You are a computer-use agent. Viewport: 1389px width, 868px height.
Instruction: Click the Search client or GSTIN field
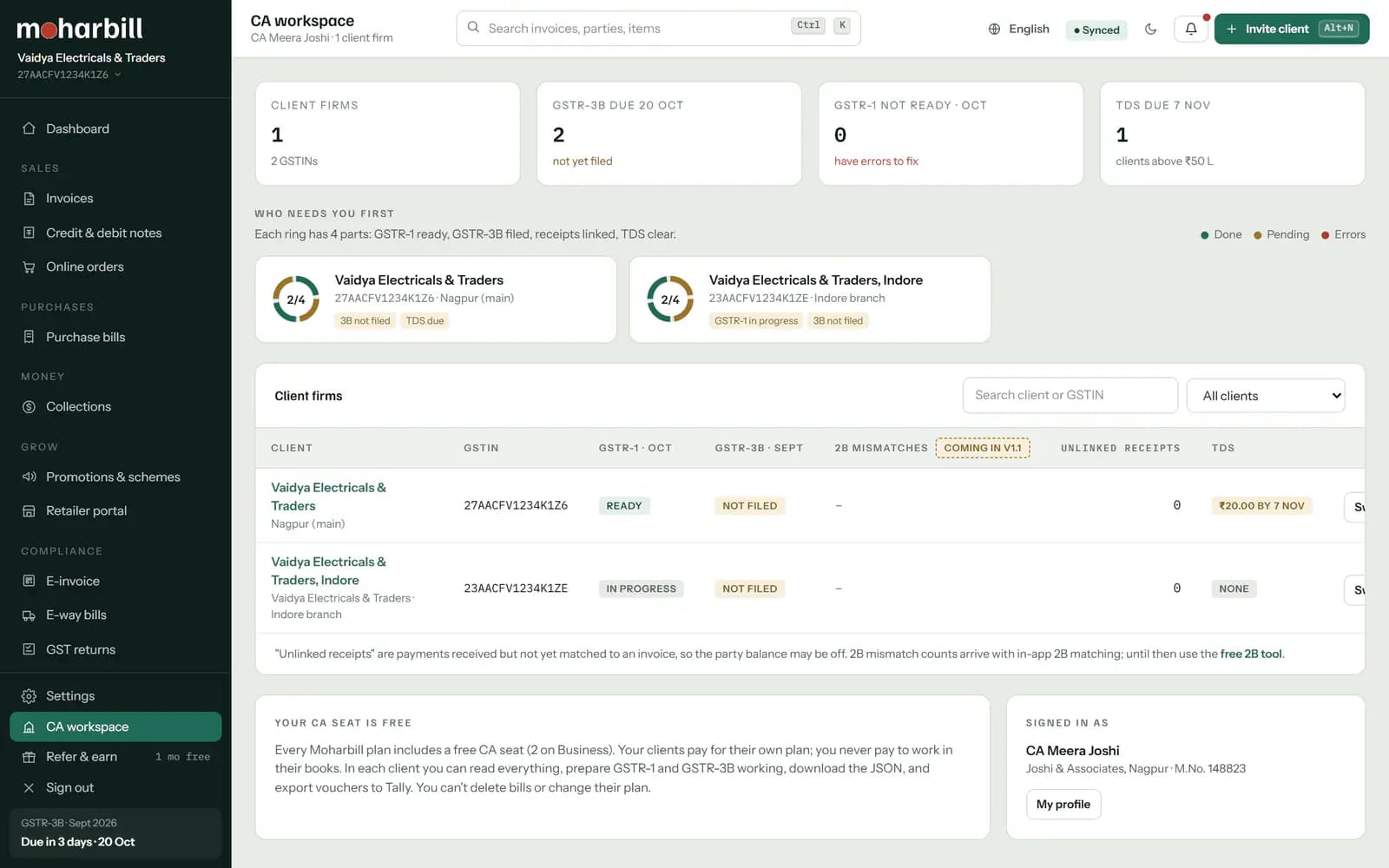pyautogui.click(x=1070, y=395)
